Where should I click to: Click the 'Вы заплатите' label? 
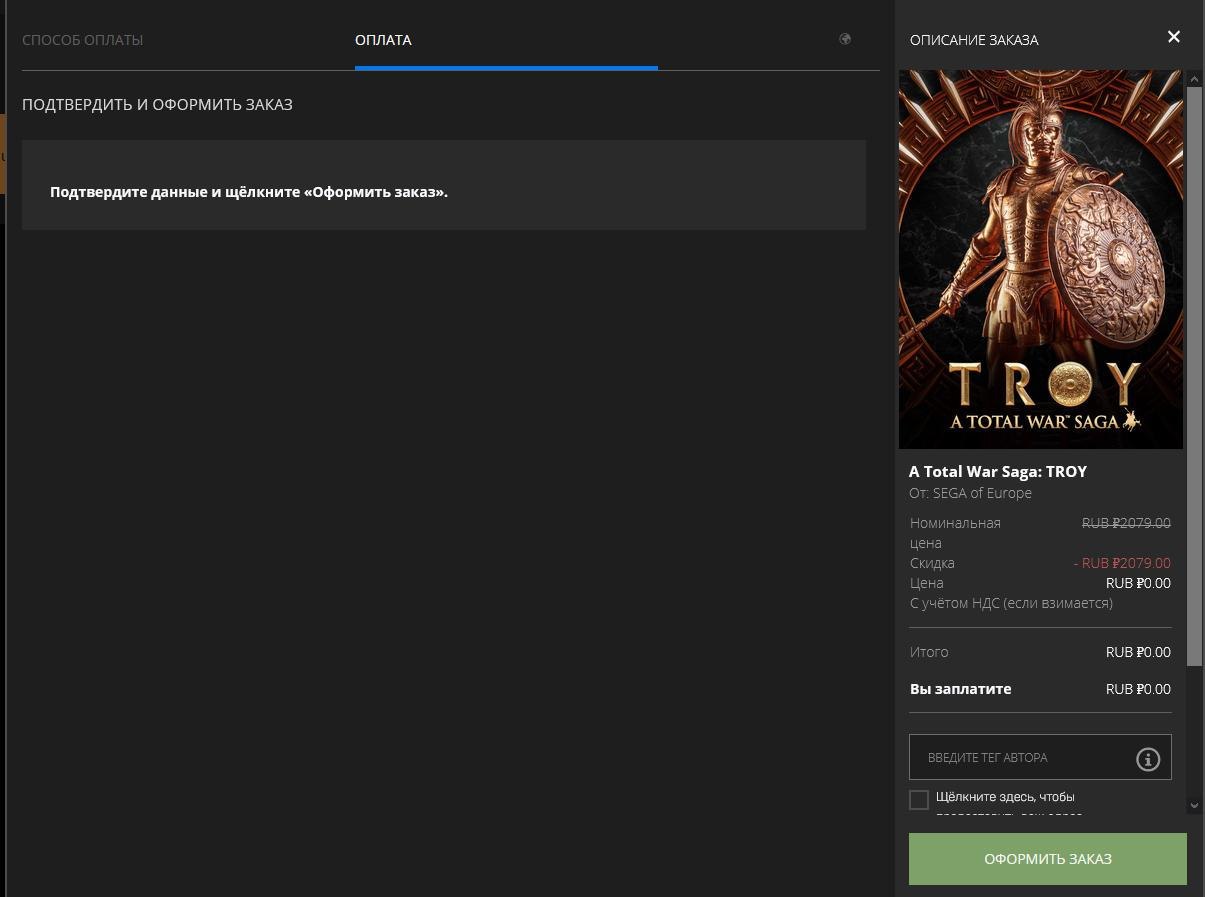pyautogui.click(x=960, y=689)
